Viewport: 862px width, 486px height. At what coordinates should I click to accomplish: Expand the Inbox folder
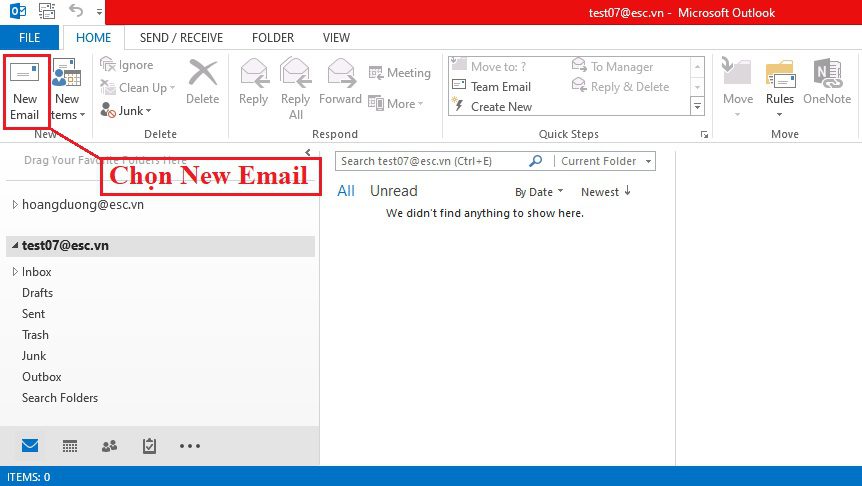click(15, 272)
